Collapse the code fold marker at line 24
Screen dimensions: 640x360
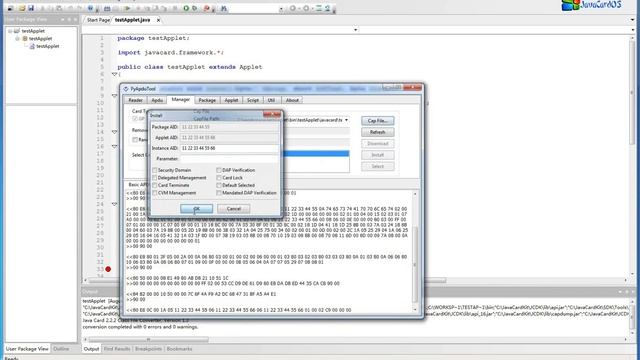coord(114,204)
